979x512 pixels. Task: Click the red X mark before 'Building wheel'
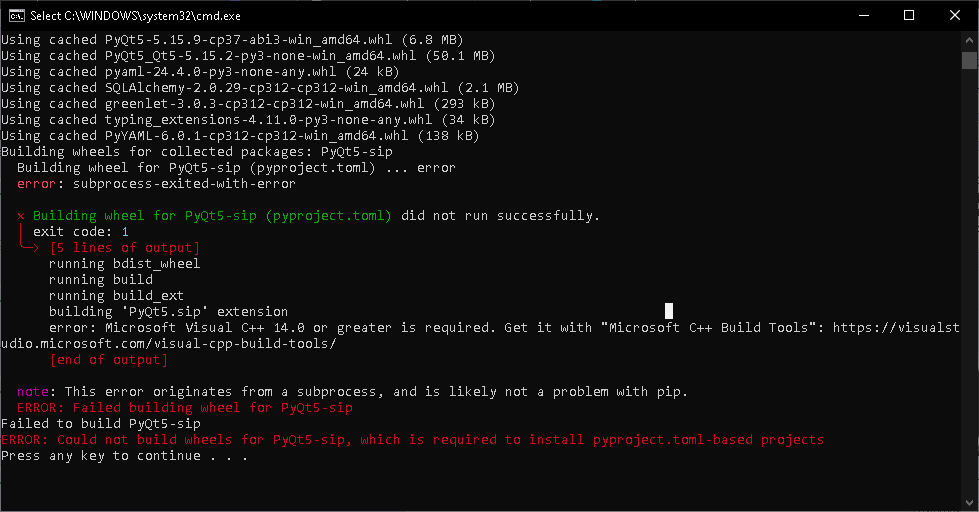(x=21, y=216)
